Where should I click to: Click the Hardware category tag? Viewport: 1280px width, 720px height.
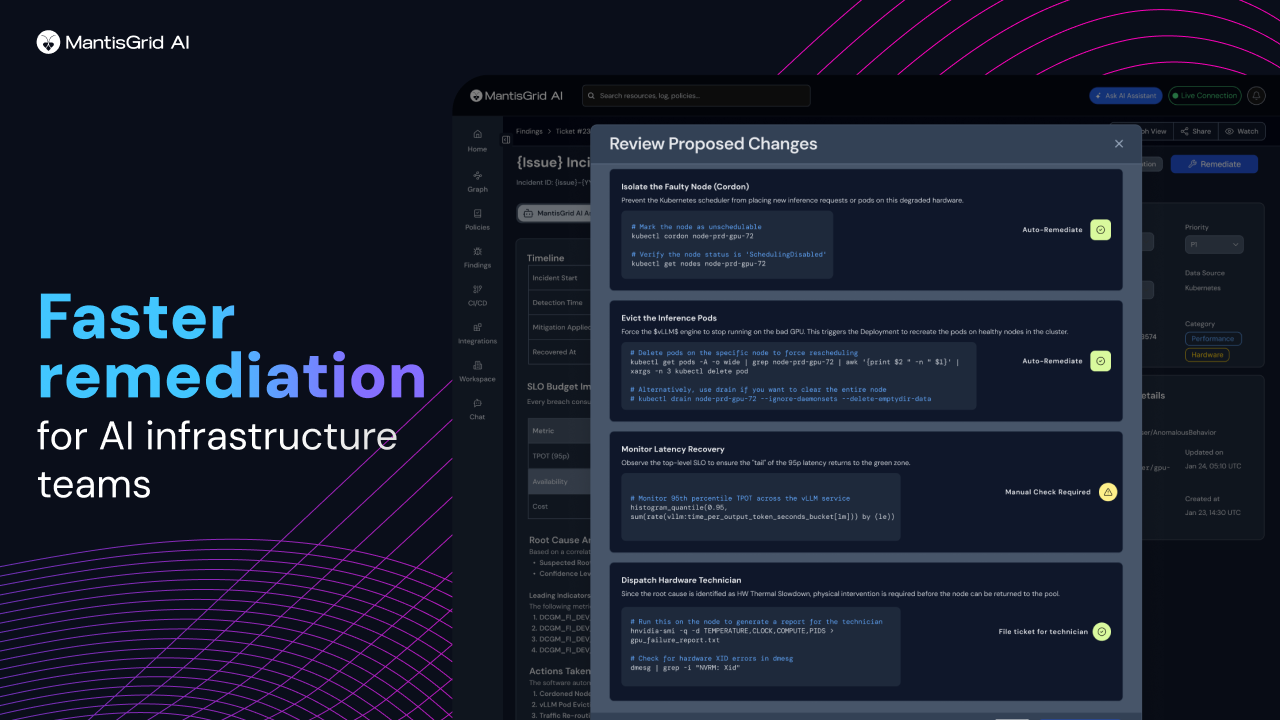(x=1208, y=355)
